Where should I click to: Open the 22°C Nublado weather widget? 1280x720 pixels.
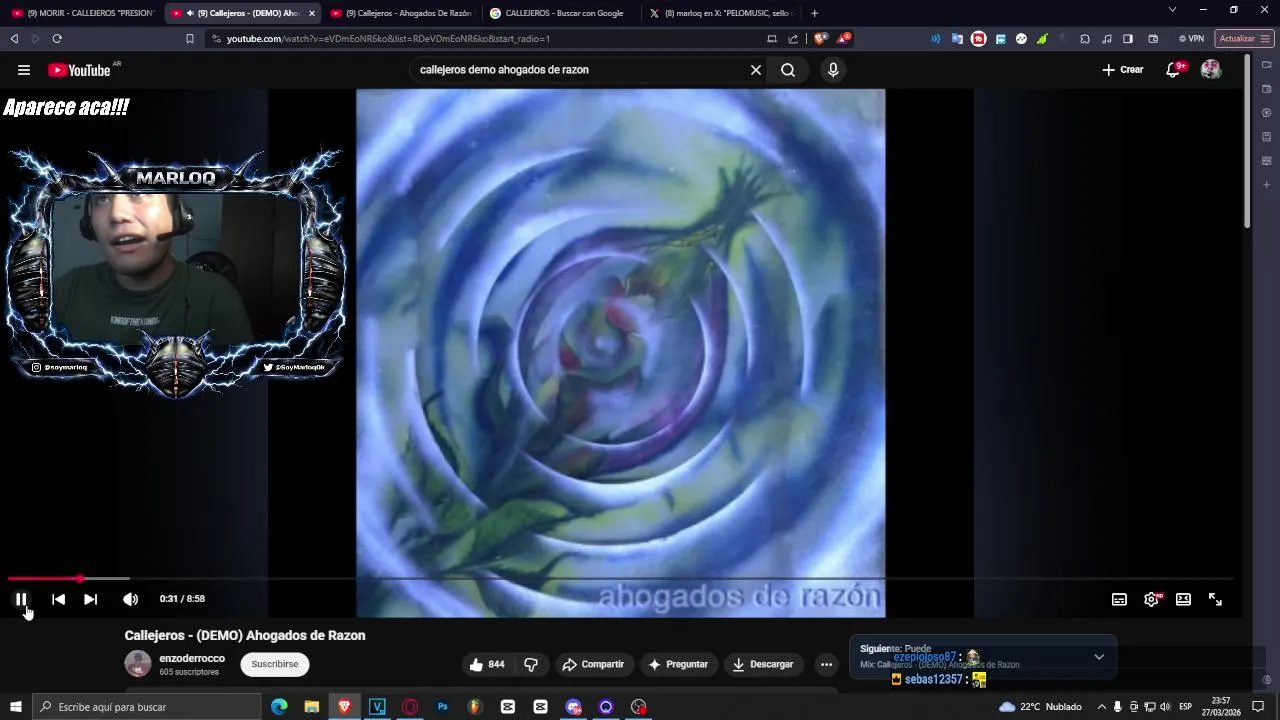pyautogui.click(x=1040, y=707)
